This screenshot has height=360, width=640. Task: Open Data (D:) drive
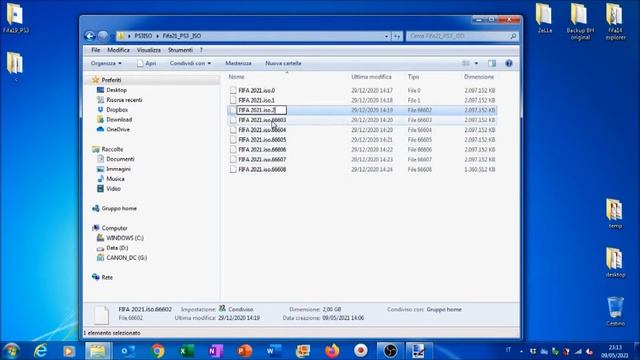point(117,248)
